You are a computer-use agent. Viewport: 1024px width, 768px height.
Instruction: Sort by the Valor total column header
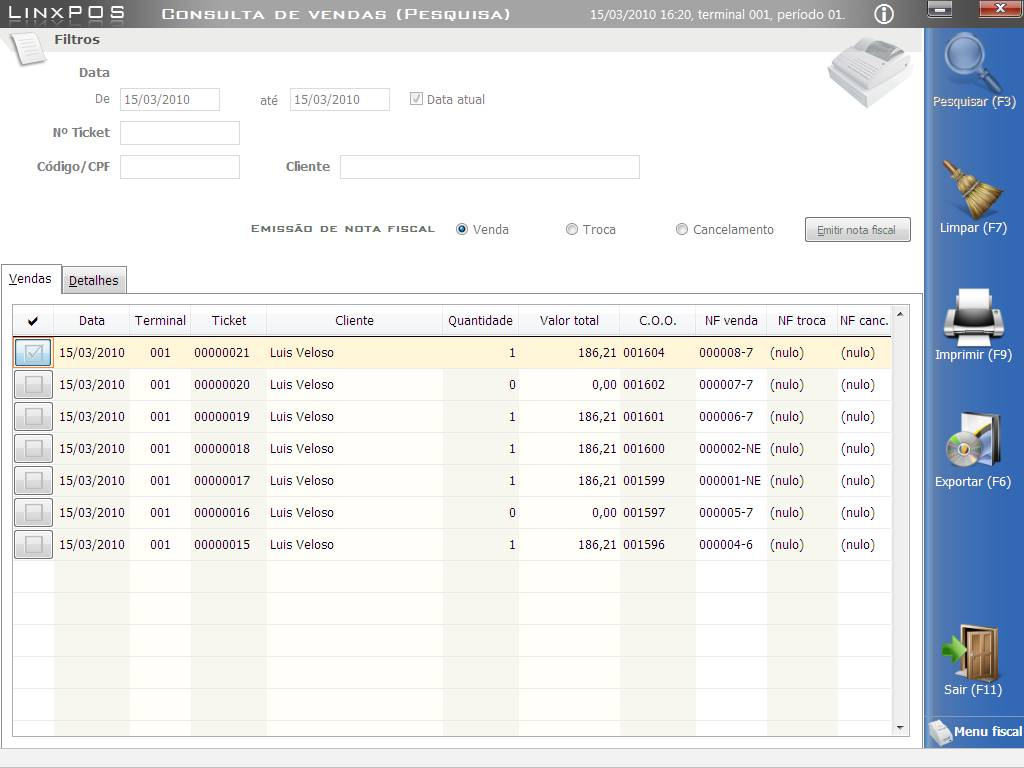coord(569,321)
